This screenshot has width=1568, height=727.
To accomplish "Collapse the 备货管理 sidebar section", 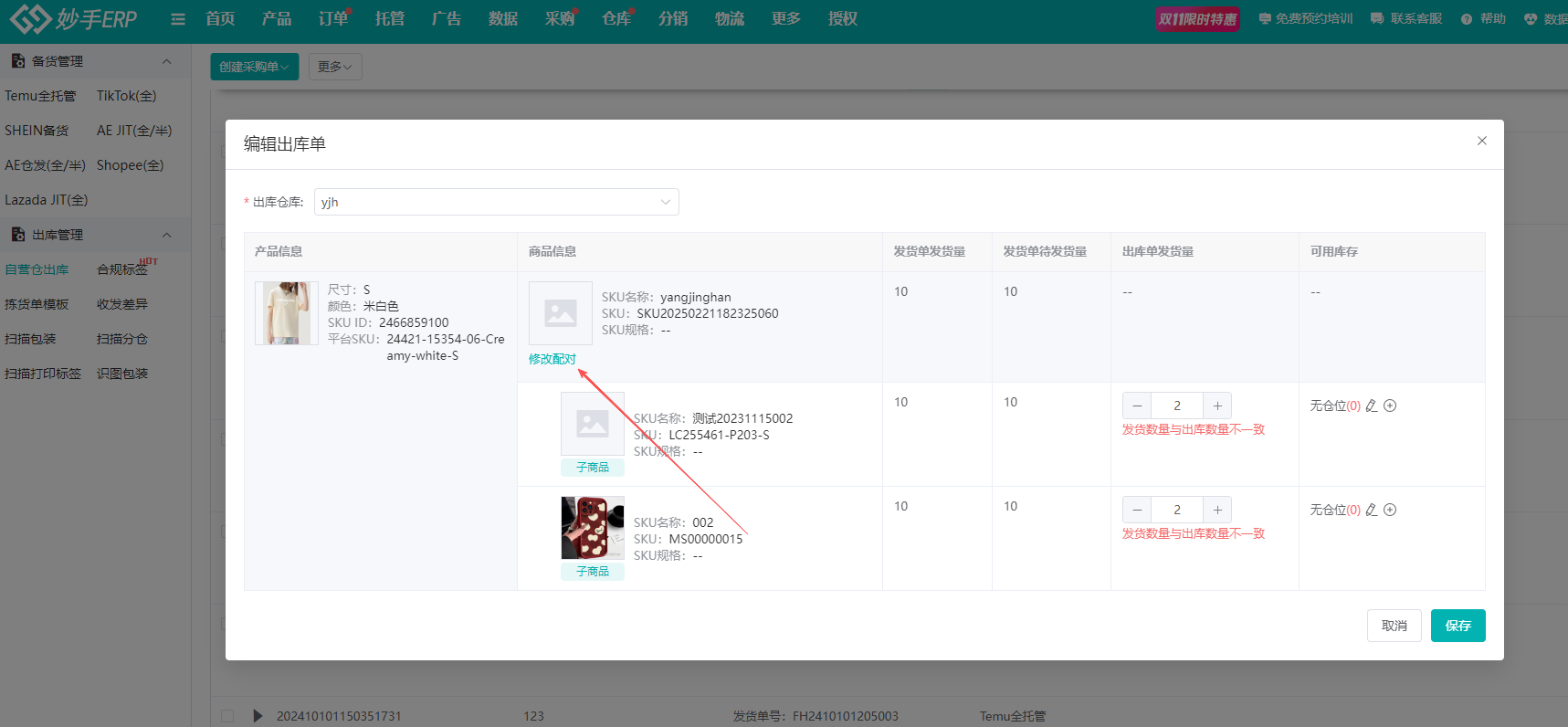I will point(166,61).
